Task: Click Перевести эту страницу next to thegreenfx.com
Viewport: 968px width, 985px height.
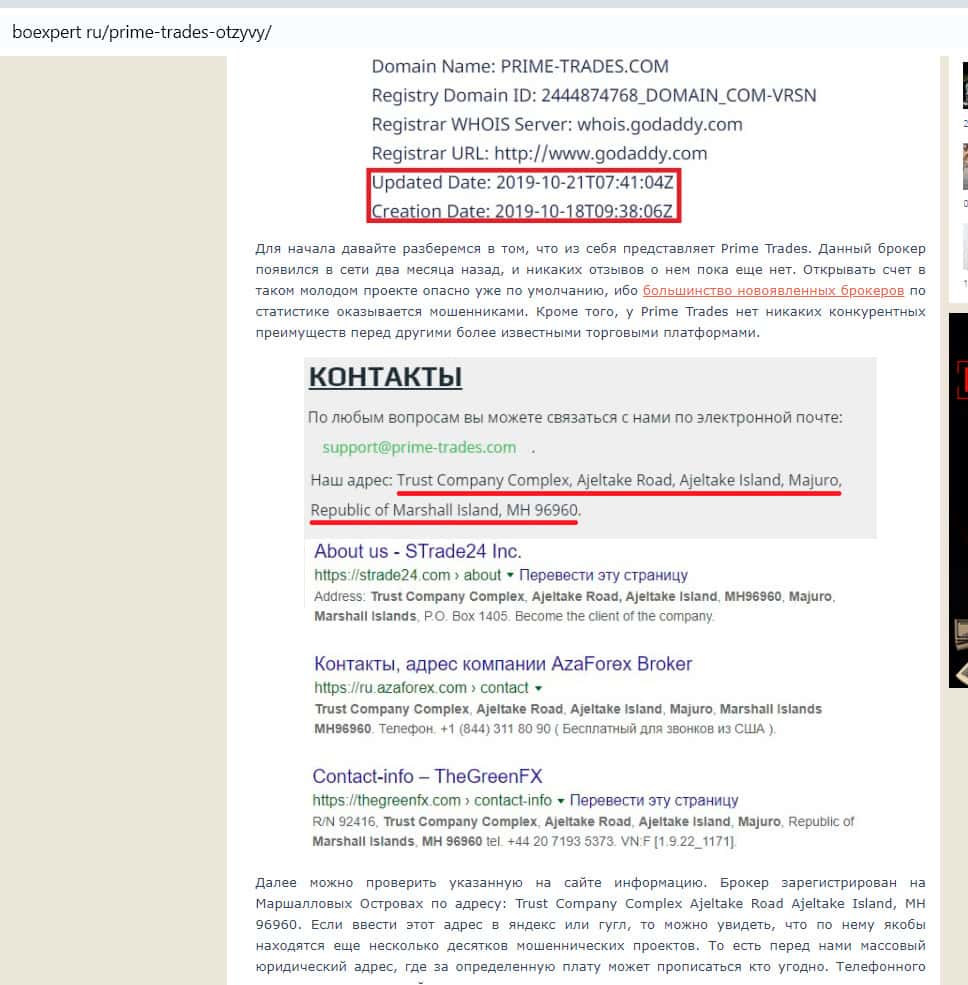Action: tap(653, 800)
